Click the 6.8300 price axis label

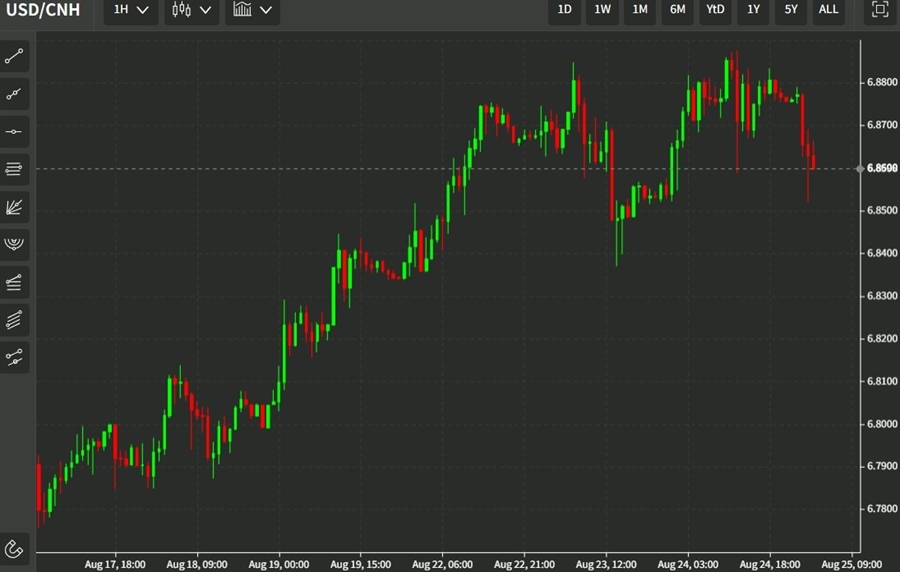(882, 296)
